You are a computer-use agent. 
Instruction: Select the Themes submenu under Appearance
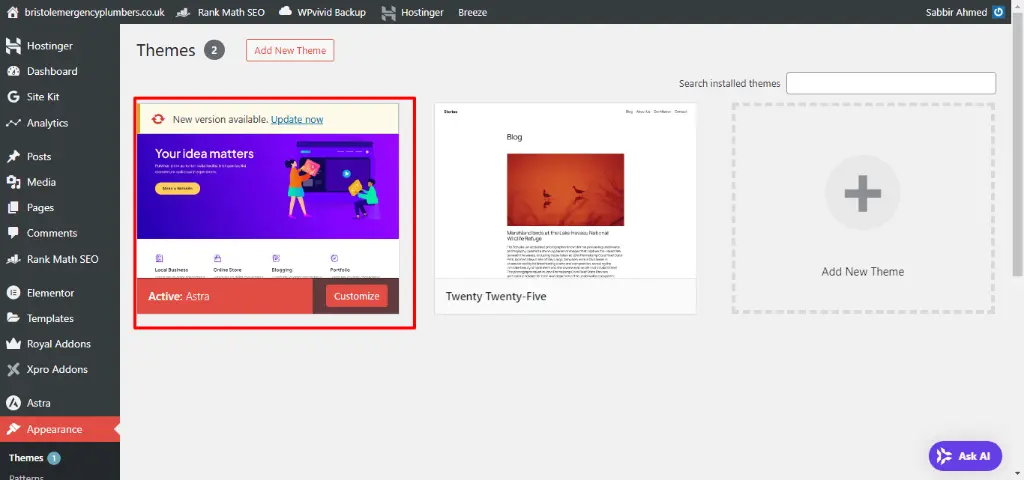click(x=26, y=458)
